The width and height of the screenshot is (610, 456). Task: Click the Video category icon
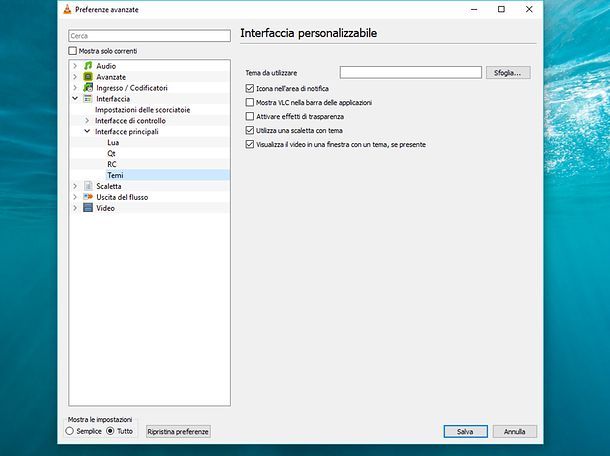tap(88, 208)
